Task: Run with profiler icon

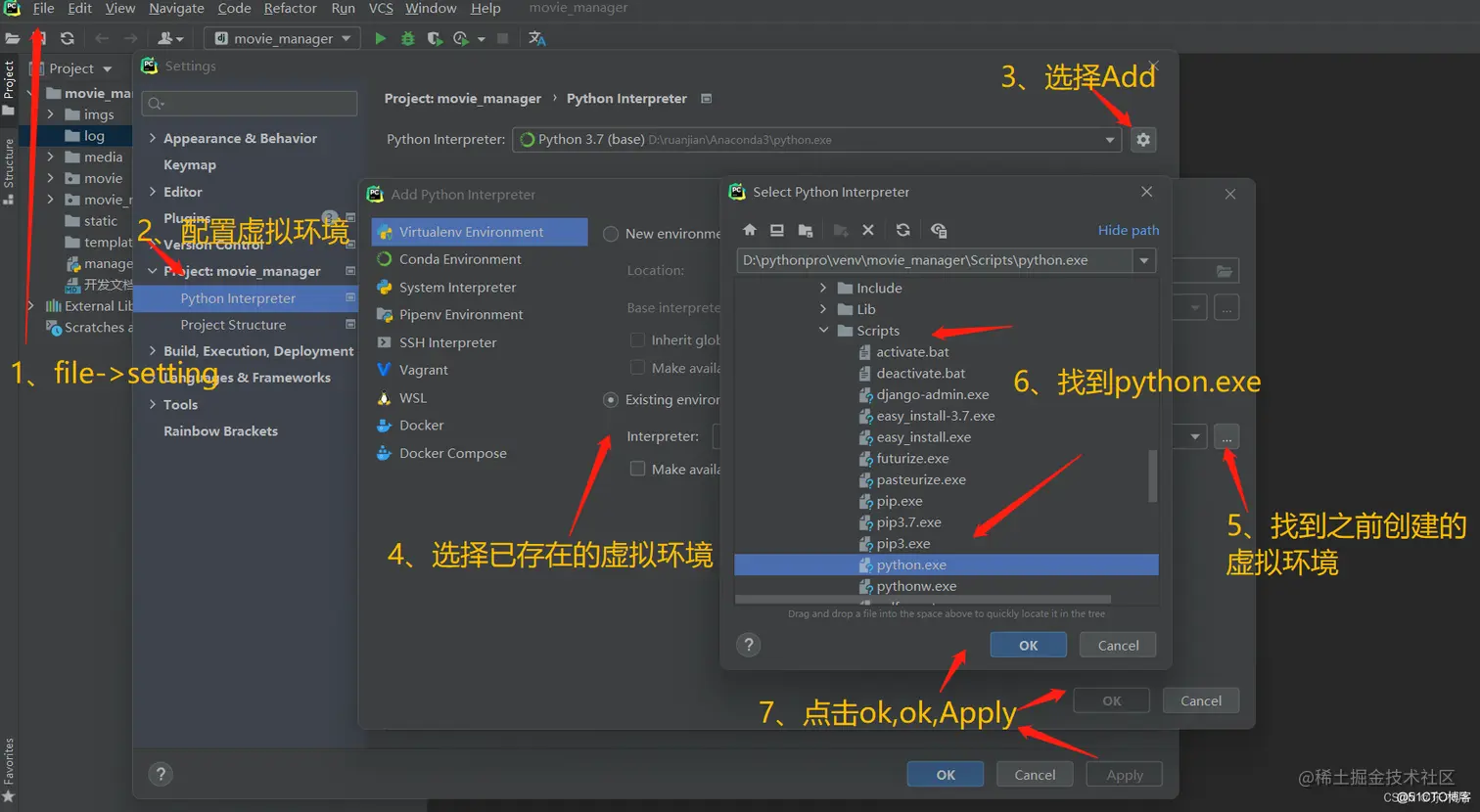Action: click(461, 38)
